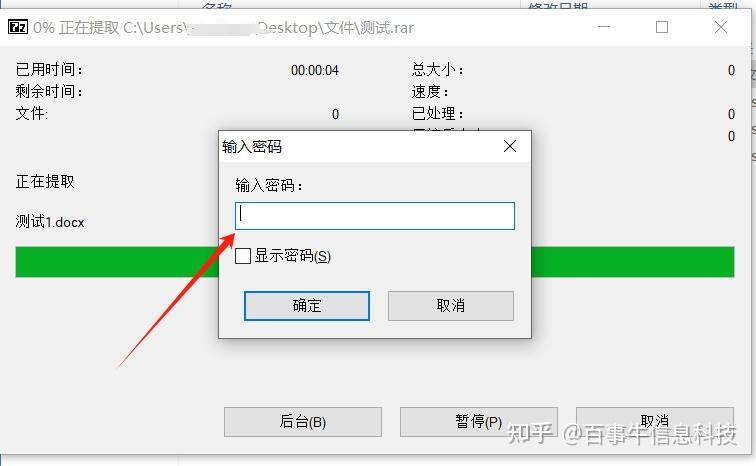This screenshot has height=466, width=756.
Task: Close the 输入密码 dialog with X
Action: (x=510, y=146)
